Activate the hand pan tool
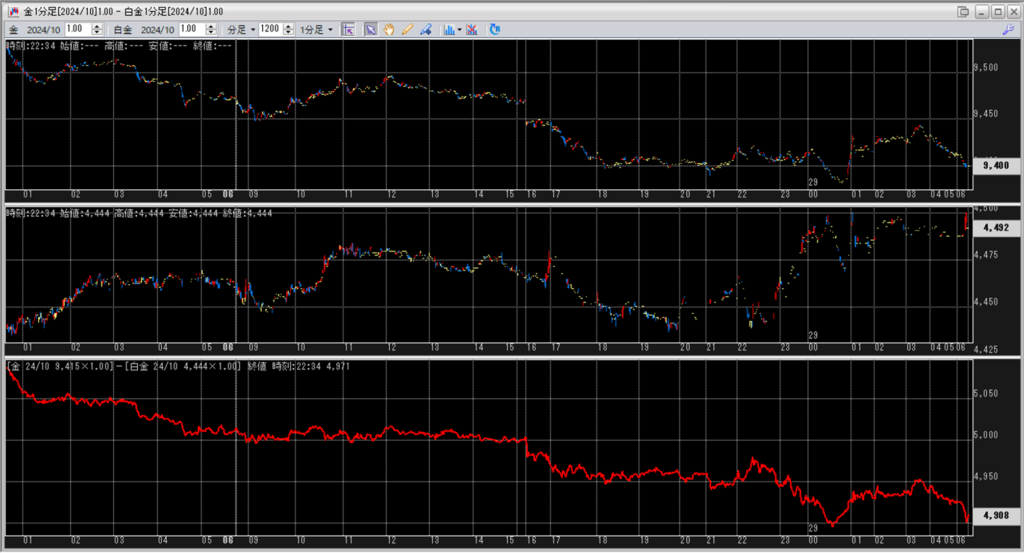This screenshot has width=1024, height=553. (x=389, y=29)
